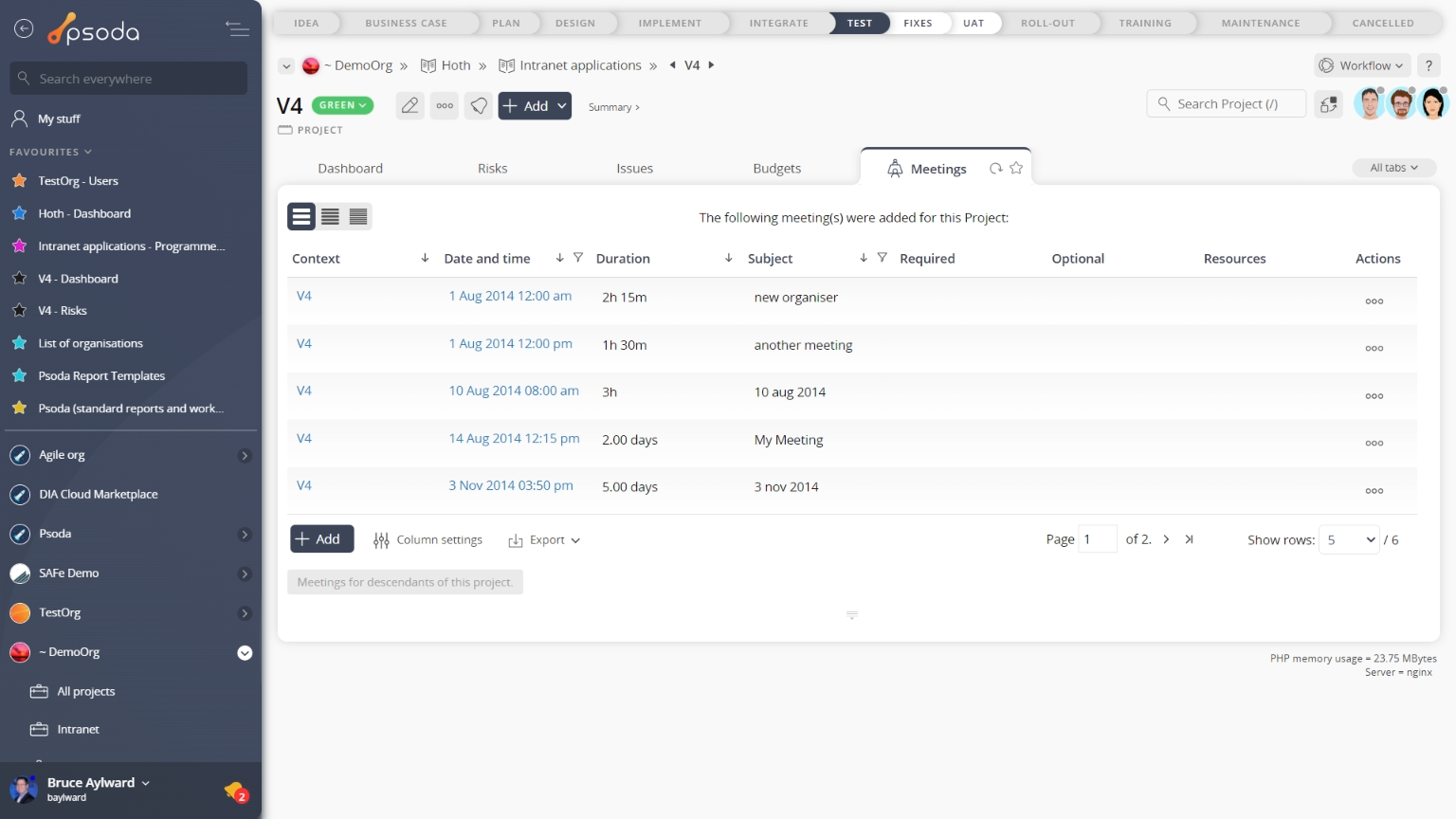Open the Summary link

tap(613, 107)
